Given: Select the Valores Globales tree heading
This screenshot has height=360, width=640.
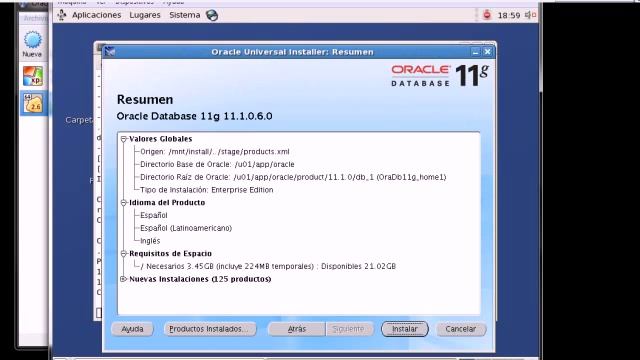Looking at the screenshot, I should point(160,139).
